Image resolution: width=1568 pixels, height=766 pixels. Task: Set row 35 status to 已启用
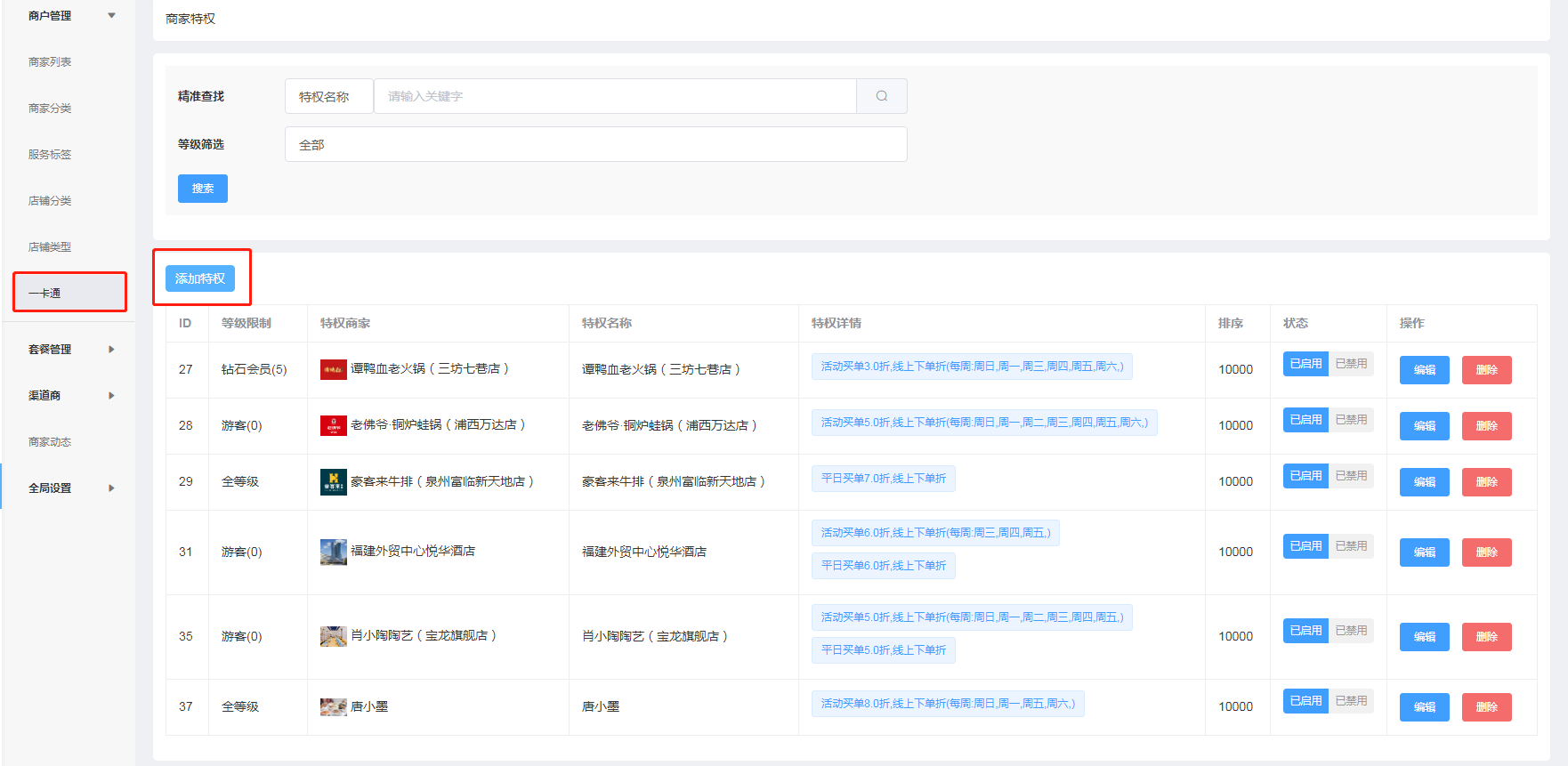pos(1305,631)
